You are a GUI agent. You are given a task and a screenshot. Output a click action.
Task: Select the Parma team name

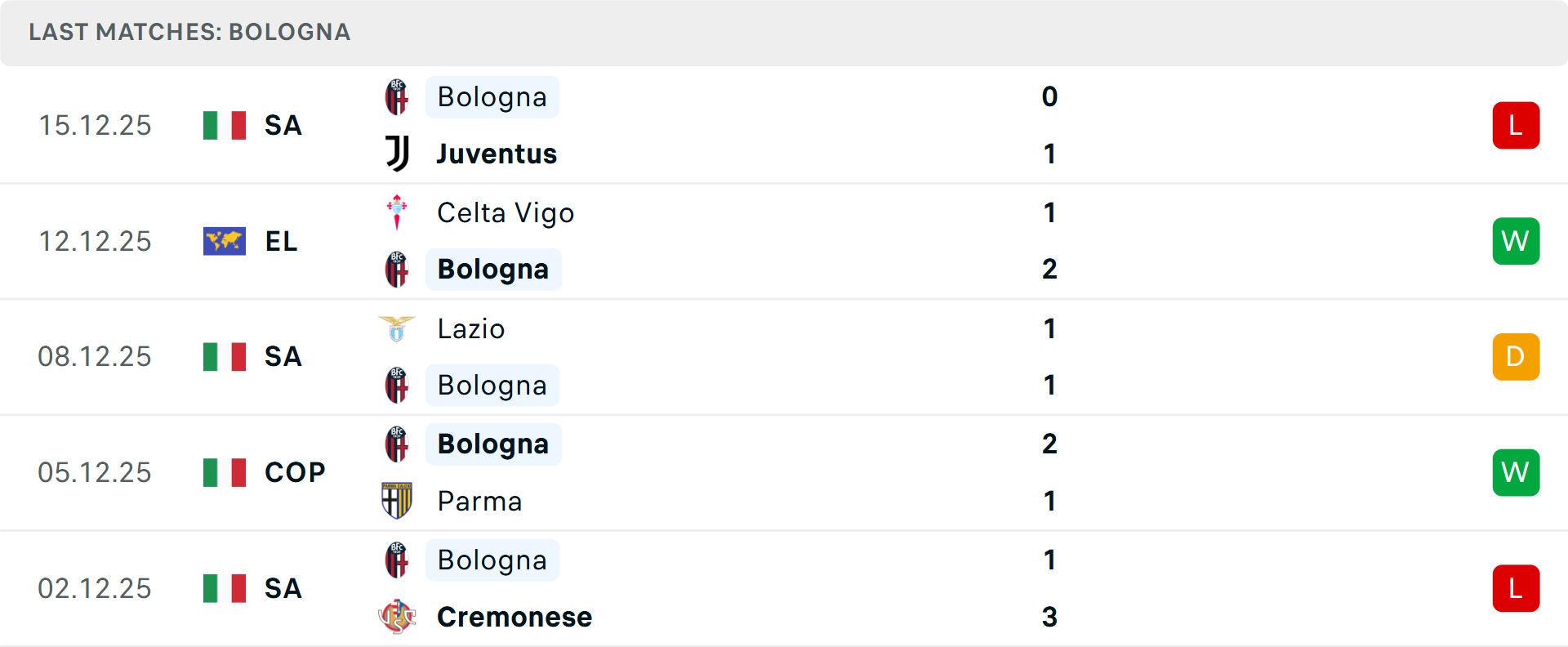(x=479, y=501)
